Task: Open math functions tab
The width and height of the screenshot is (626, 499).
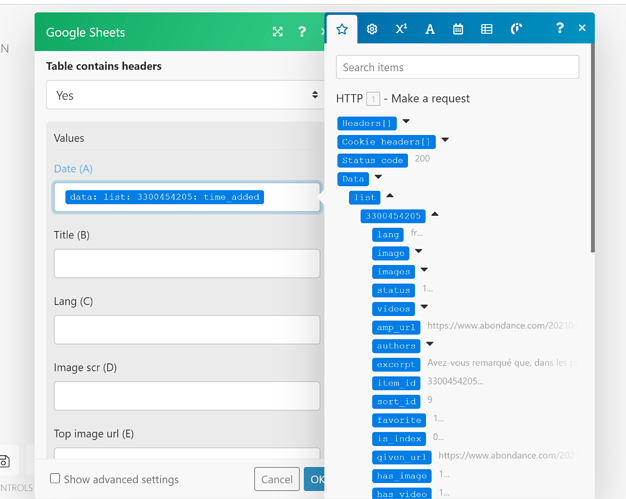Action: pyautogui.click(x=401, y=29)
